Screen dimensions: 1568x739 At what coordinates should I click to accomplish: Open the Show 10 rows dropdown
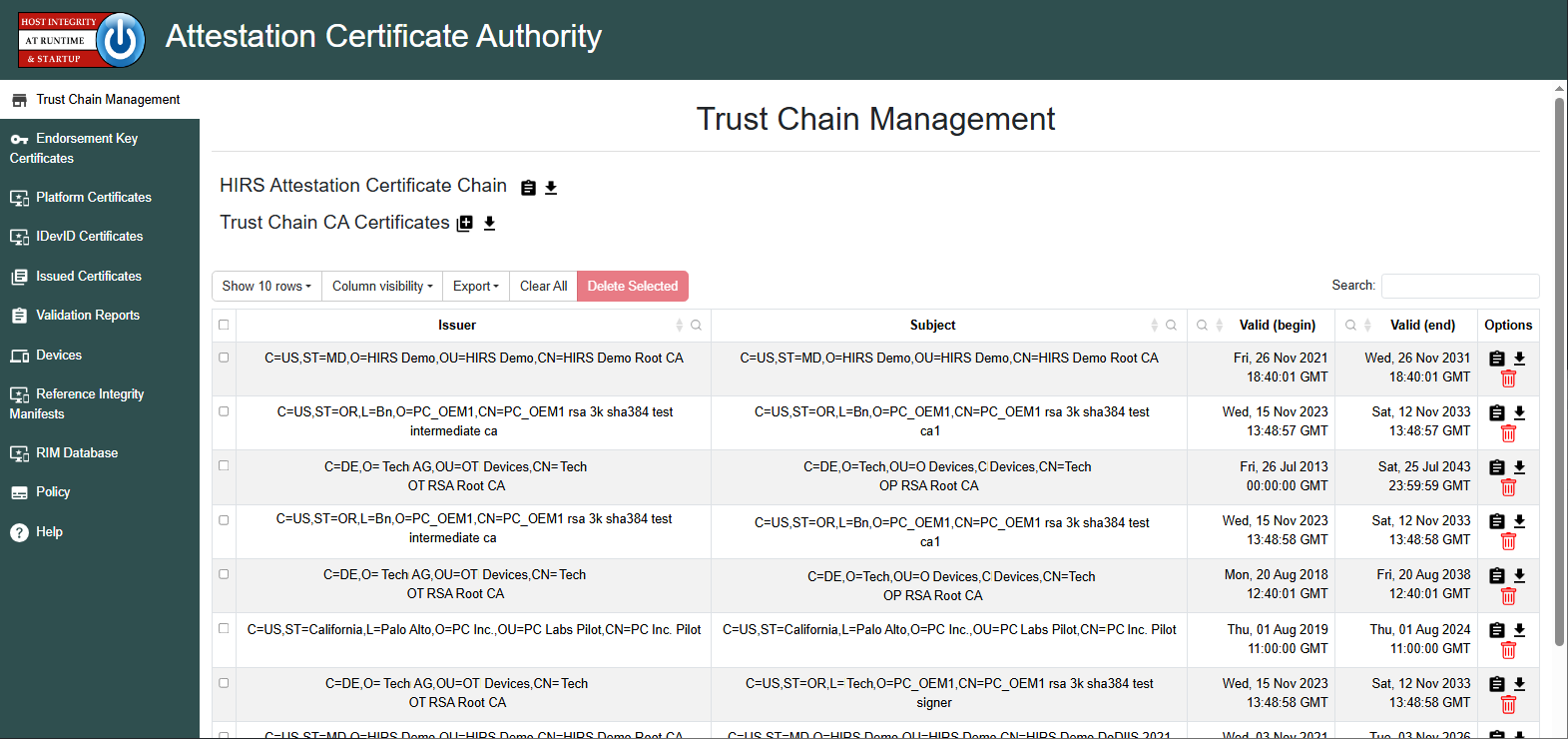266,287
